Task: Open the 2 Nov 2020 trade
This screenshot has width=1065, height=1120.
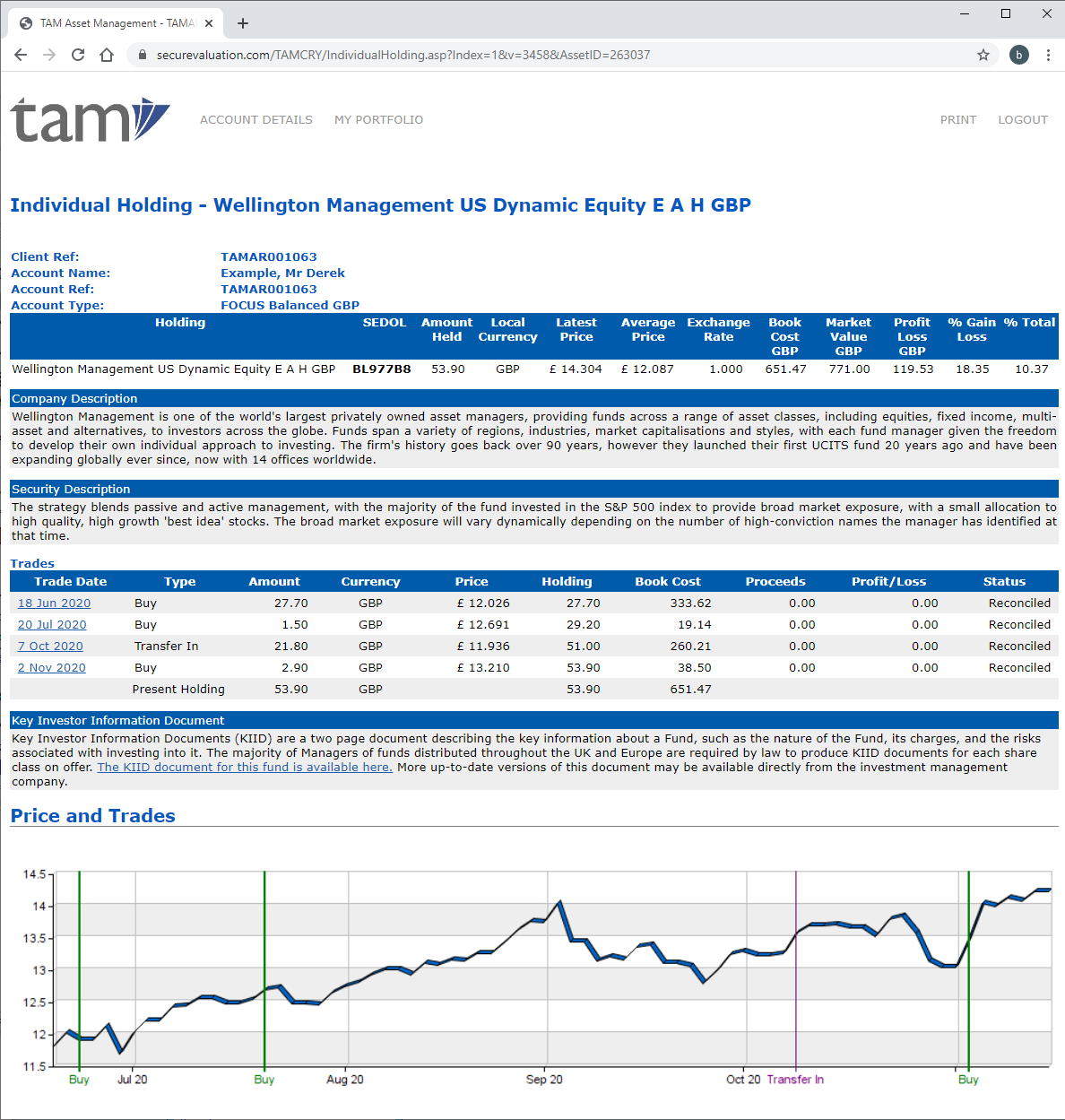Action: 52,668
